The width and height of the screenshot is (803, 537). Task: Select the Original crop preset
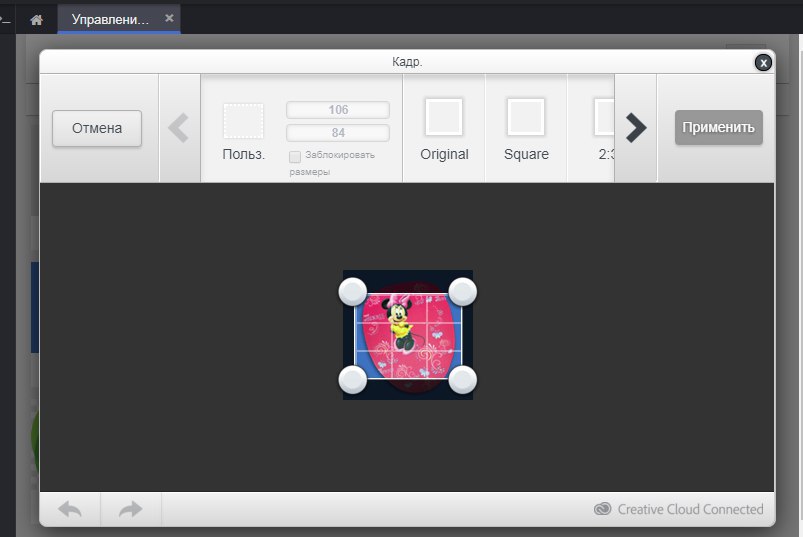click(x=444, y=129)
